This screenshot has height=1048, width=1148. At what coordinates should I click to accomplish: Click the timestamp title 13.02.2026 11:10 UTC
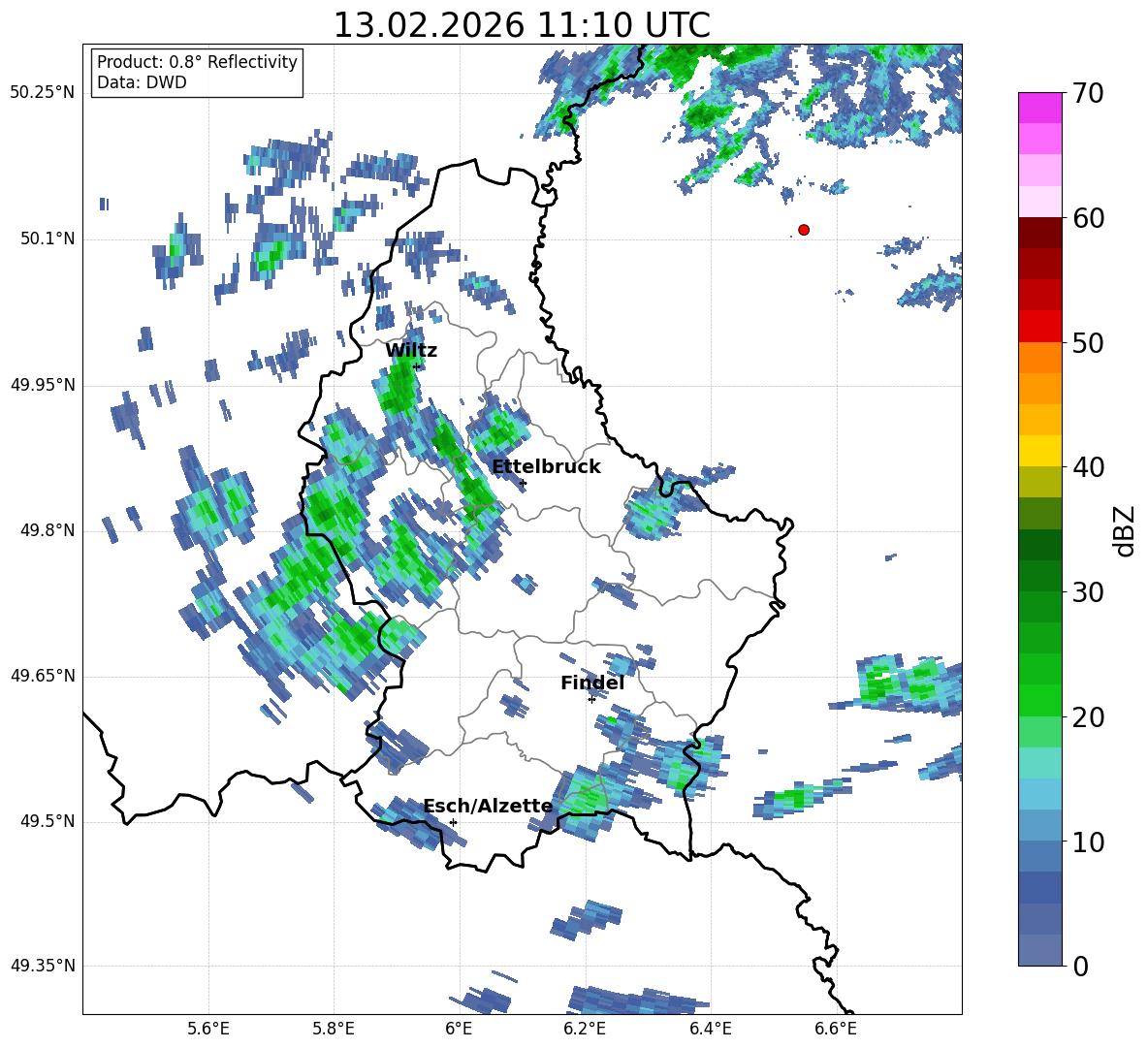(x=522, y=25)
